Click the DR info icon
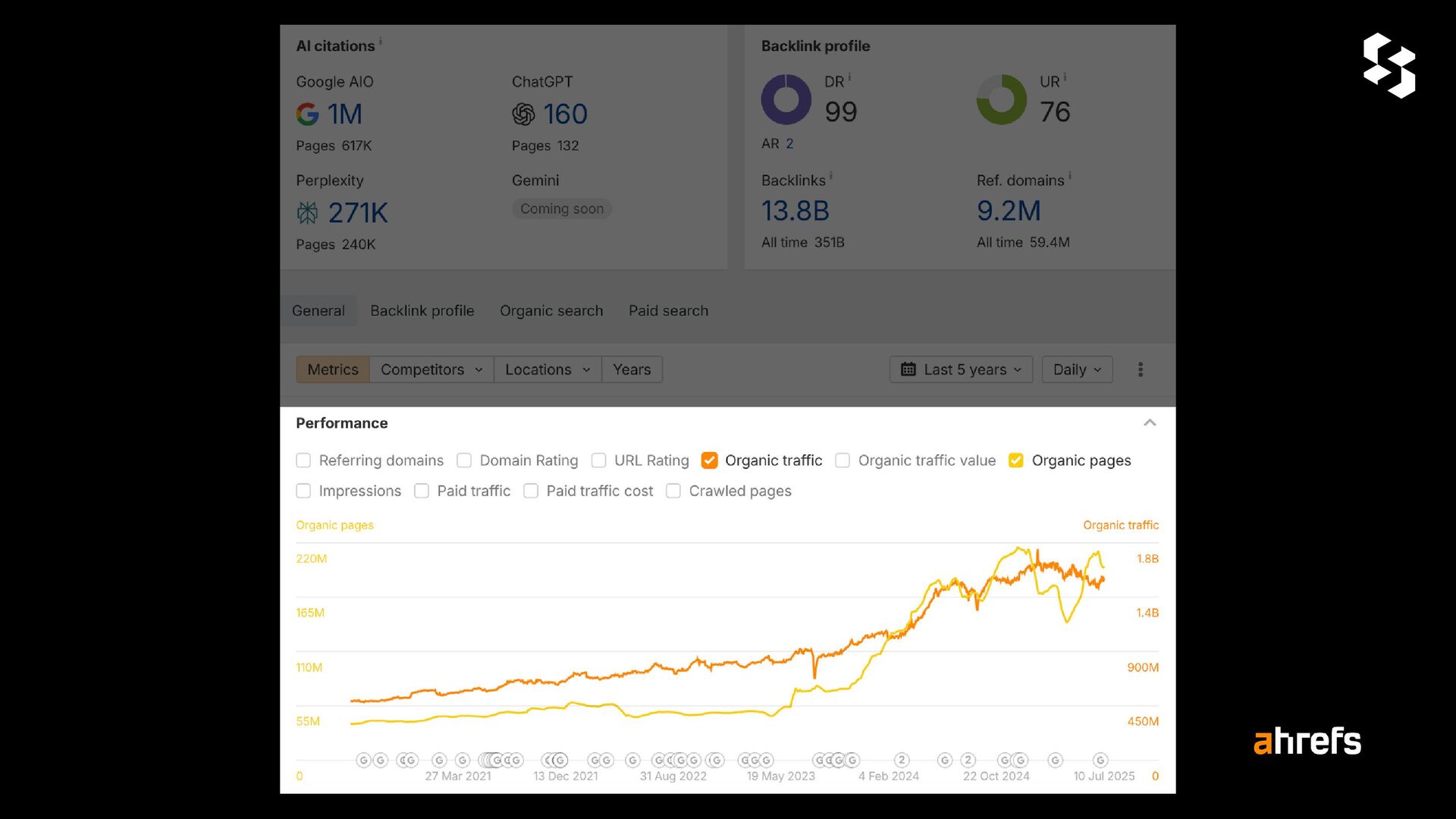 pos(849,77)
